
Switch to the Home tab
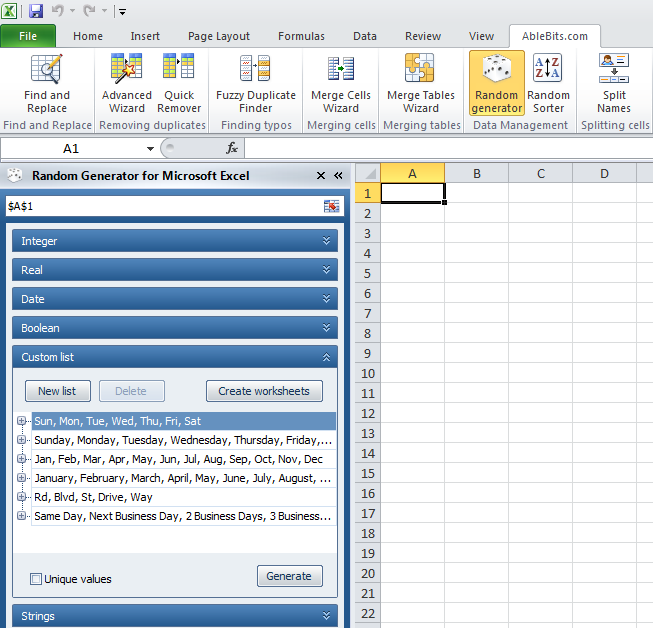(x=88, y=36)
